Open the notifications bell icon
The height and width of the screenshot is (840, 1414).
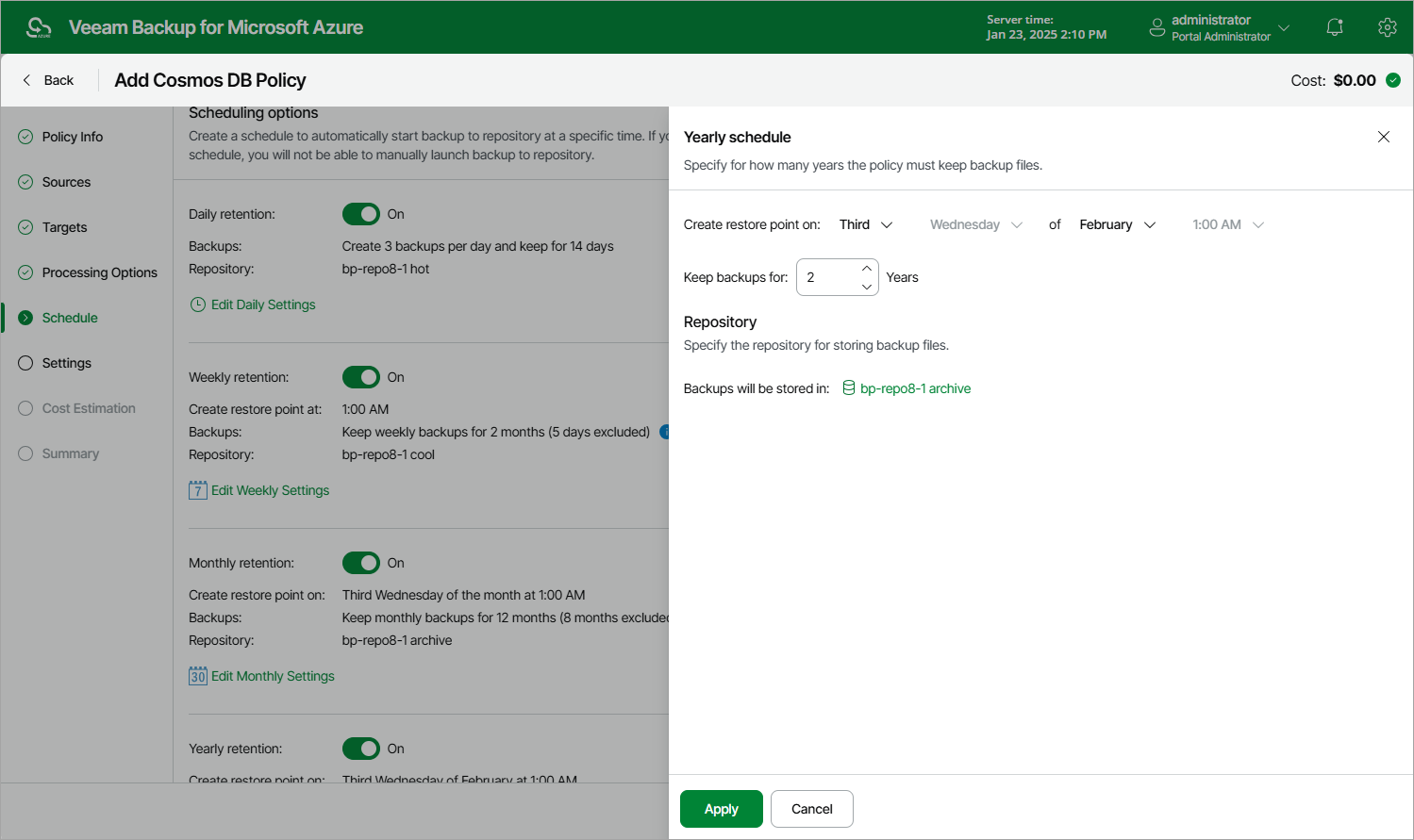click(1334, 27)
